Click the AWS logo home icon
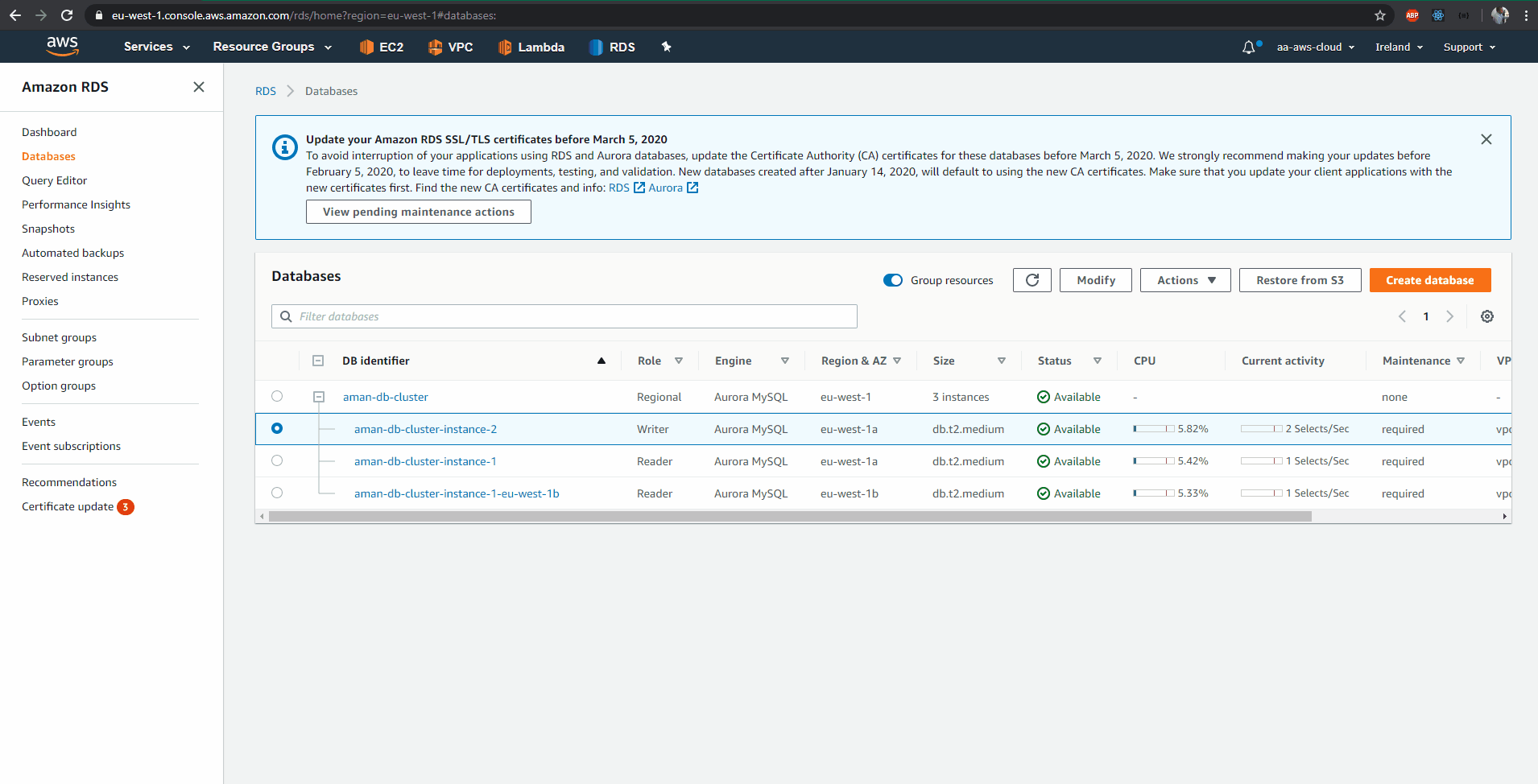This screenshot has height=784, width=1538. [62, 47]
